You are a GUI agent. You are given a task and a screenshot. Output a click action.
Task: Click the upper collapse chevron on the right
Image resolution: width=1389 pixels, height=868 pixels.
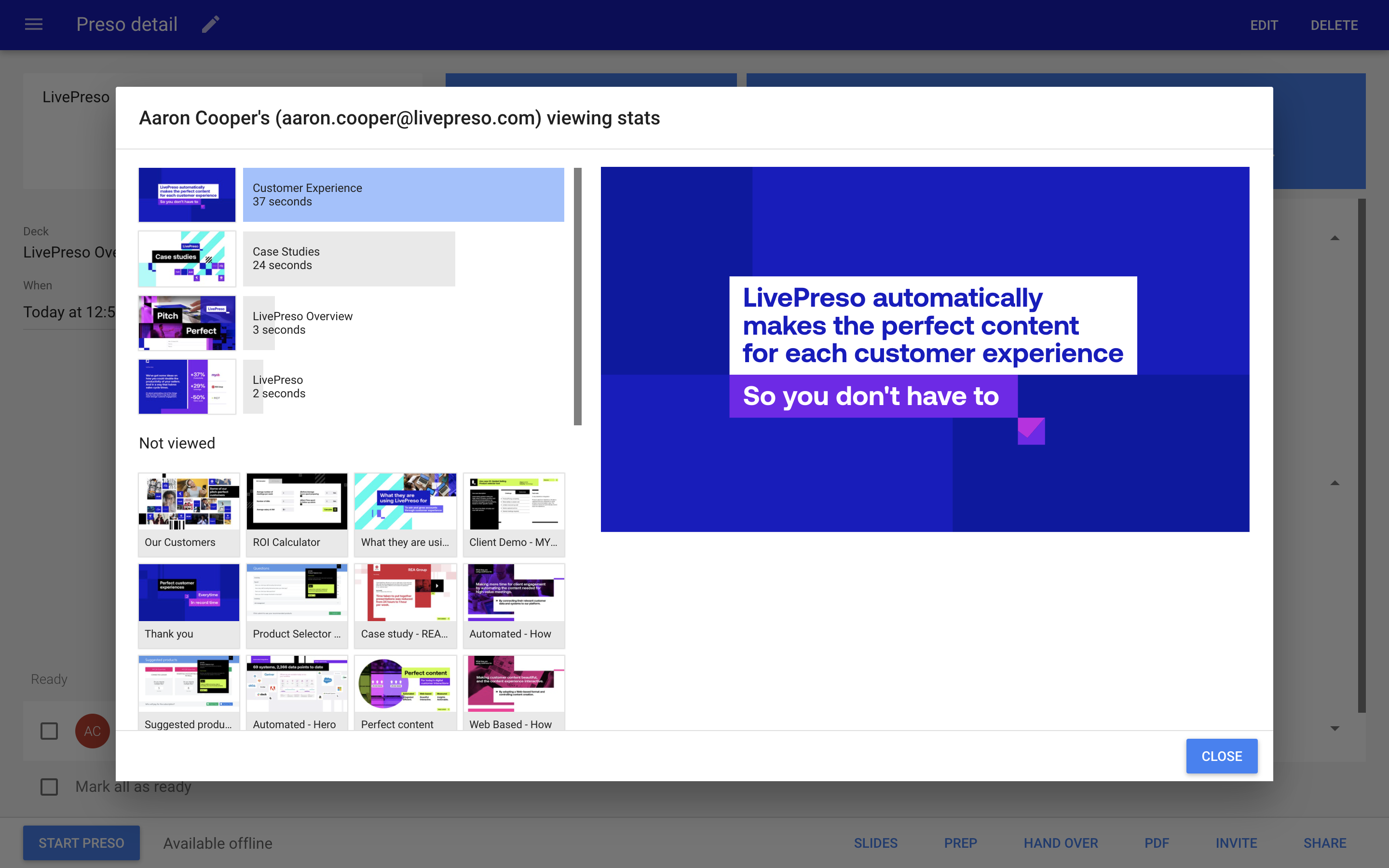[x=1335, y=238]
